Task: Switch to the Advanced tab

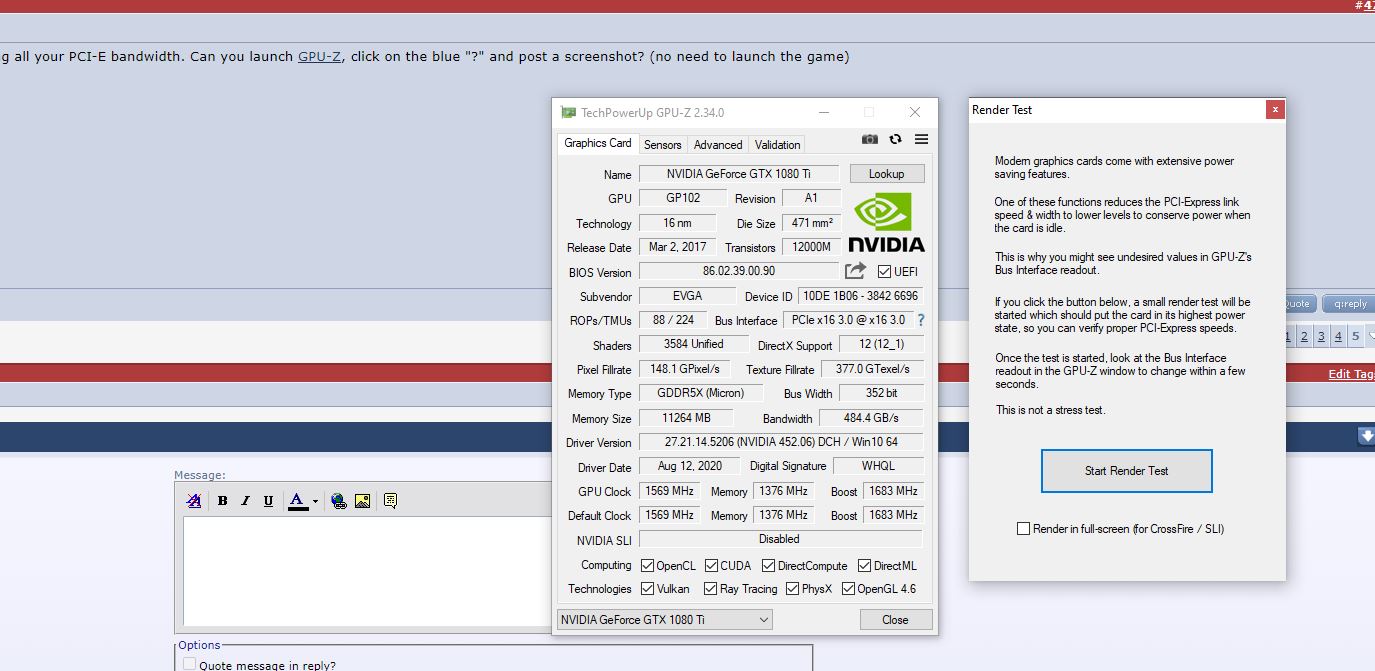Action: click(718, 145)
